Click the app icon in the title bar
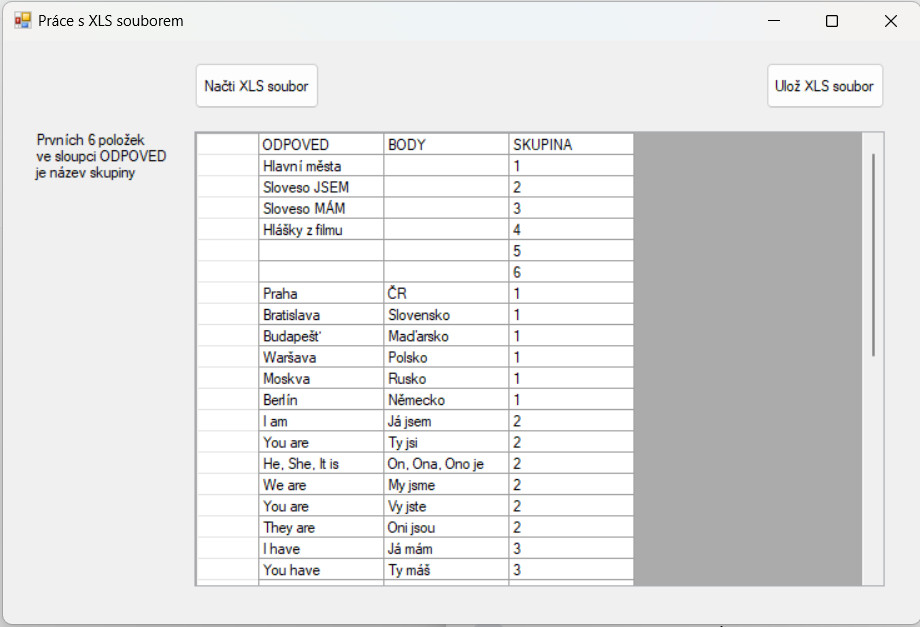920x627 pixels. pyautogui.click(x=22, y=21)
